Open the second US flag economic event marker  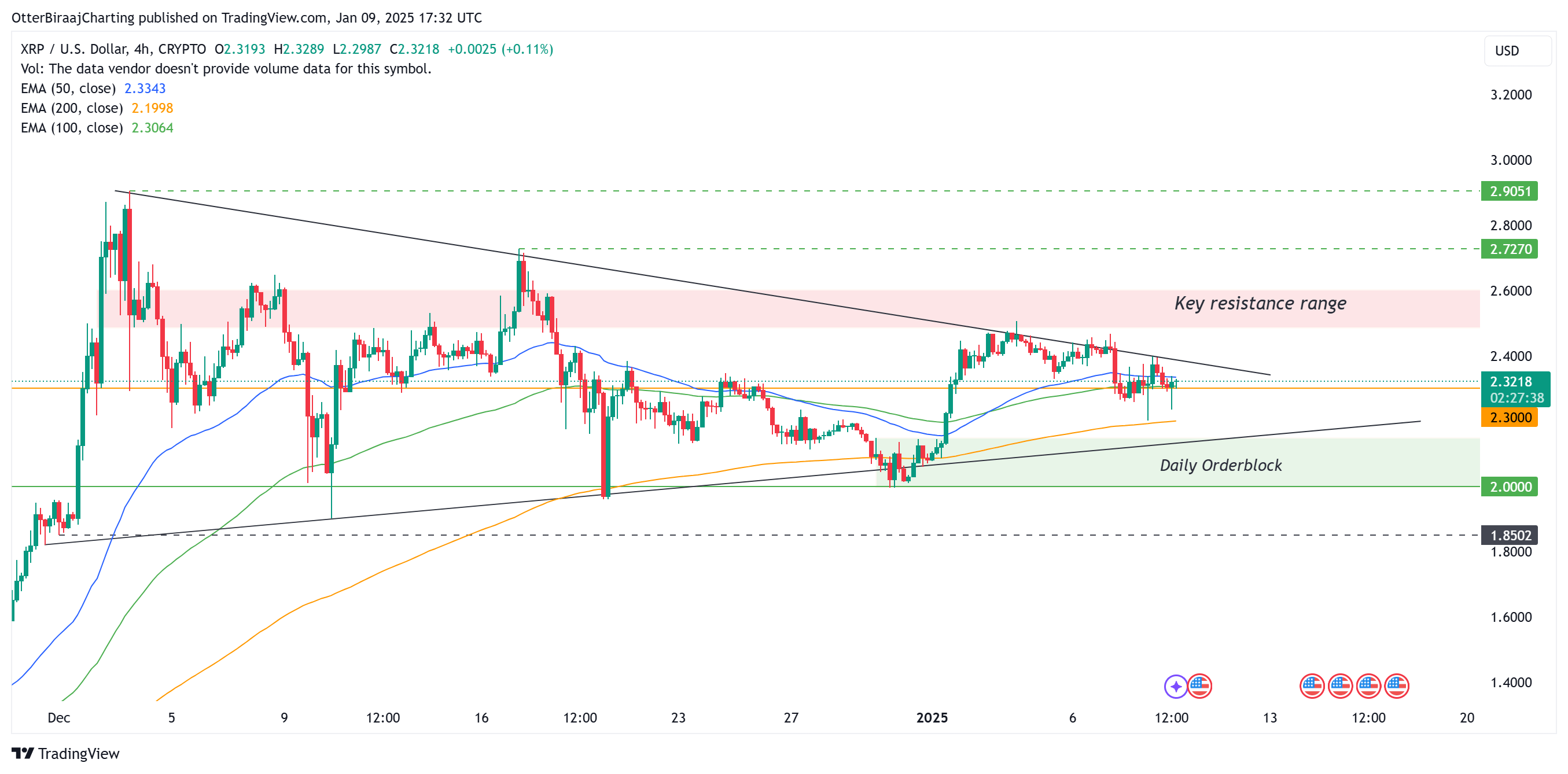(1339, 685)
